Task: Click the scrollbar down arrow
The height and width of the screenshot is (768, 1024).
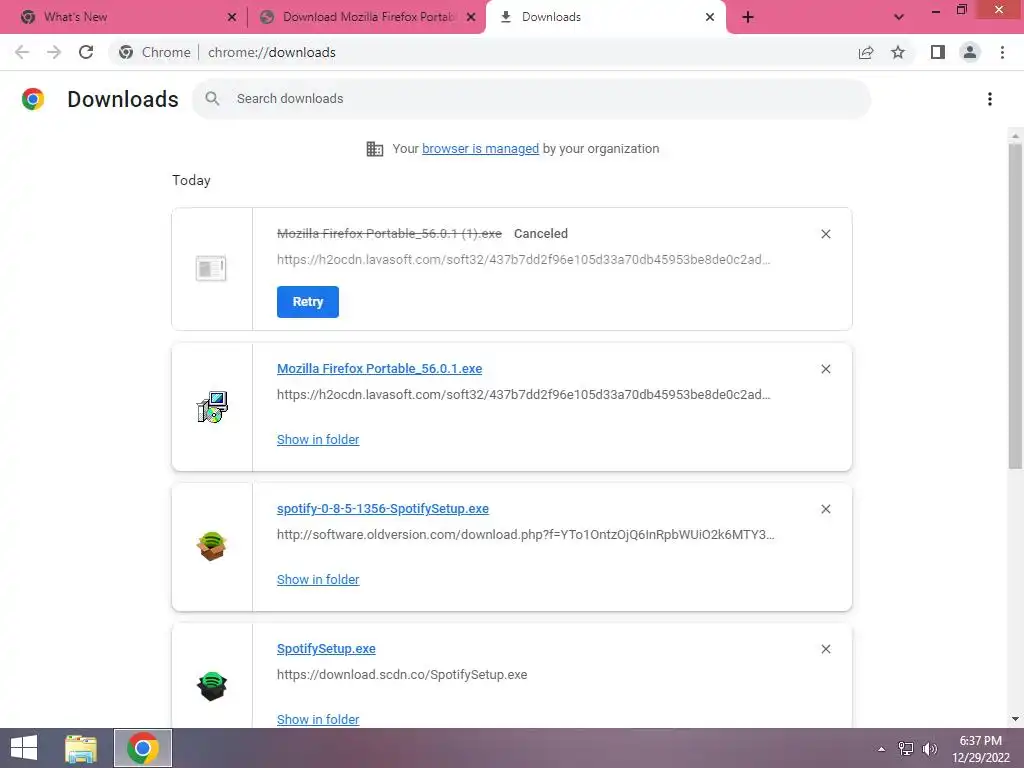Action: [1015, 719]
